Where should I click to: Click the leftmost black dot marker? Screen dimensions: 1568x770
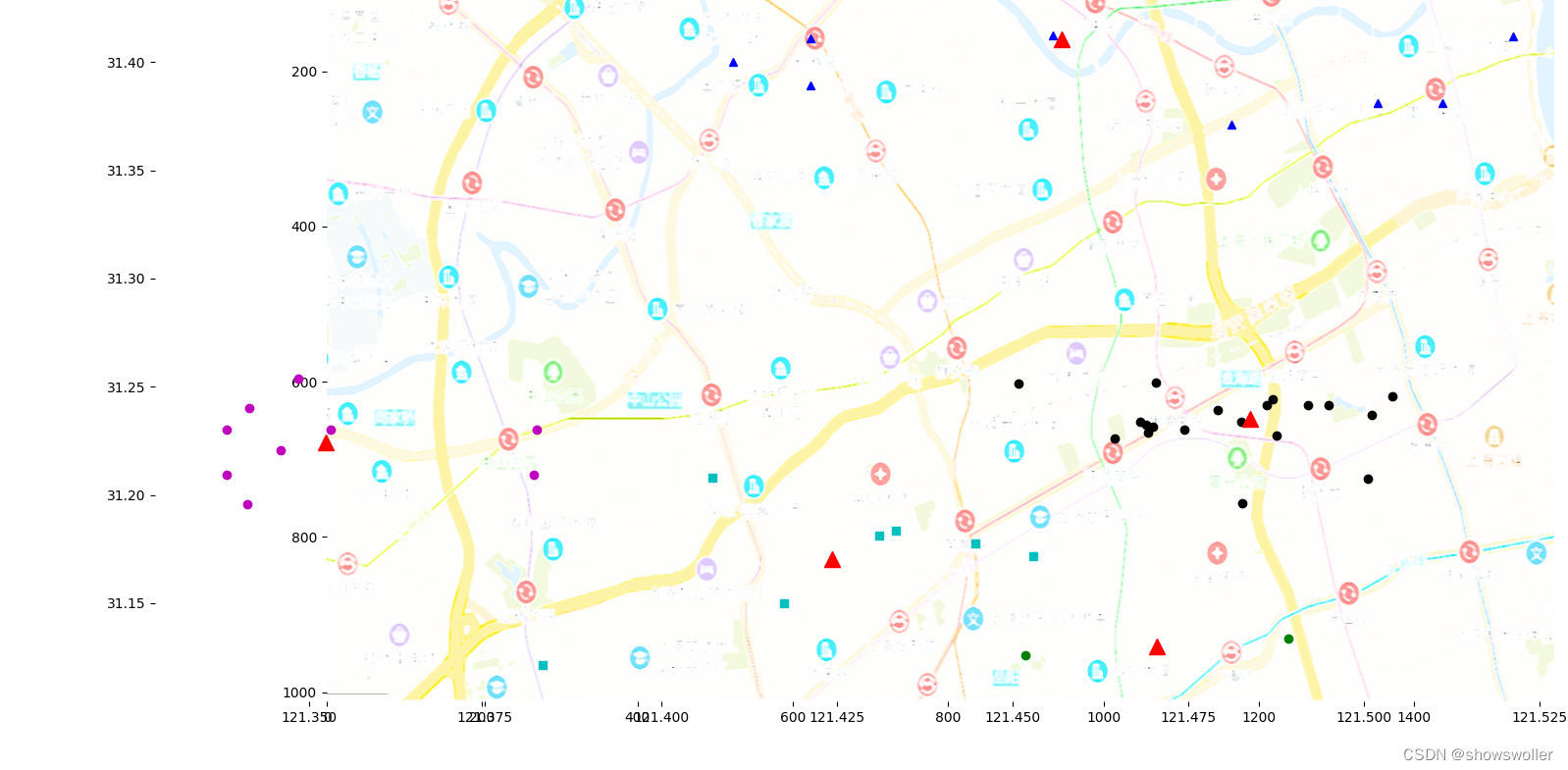tap(1019, 384)
